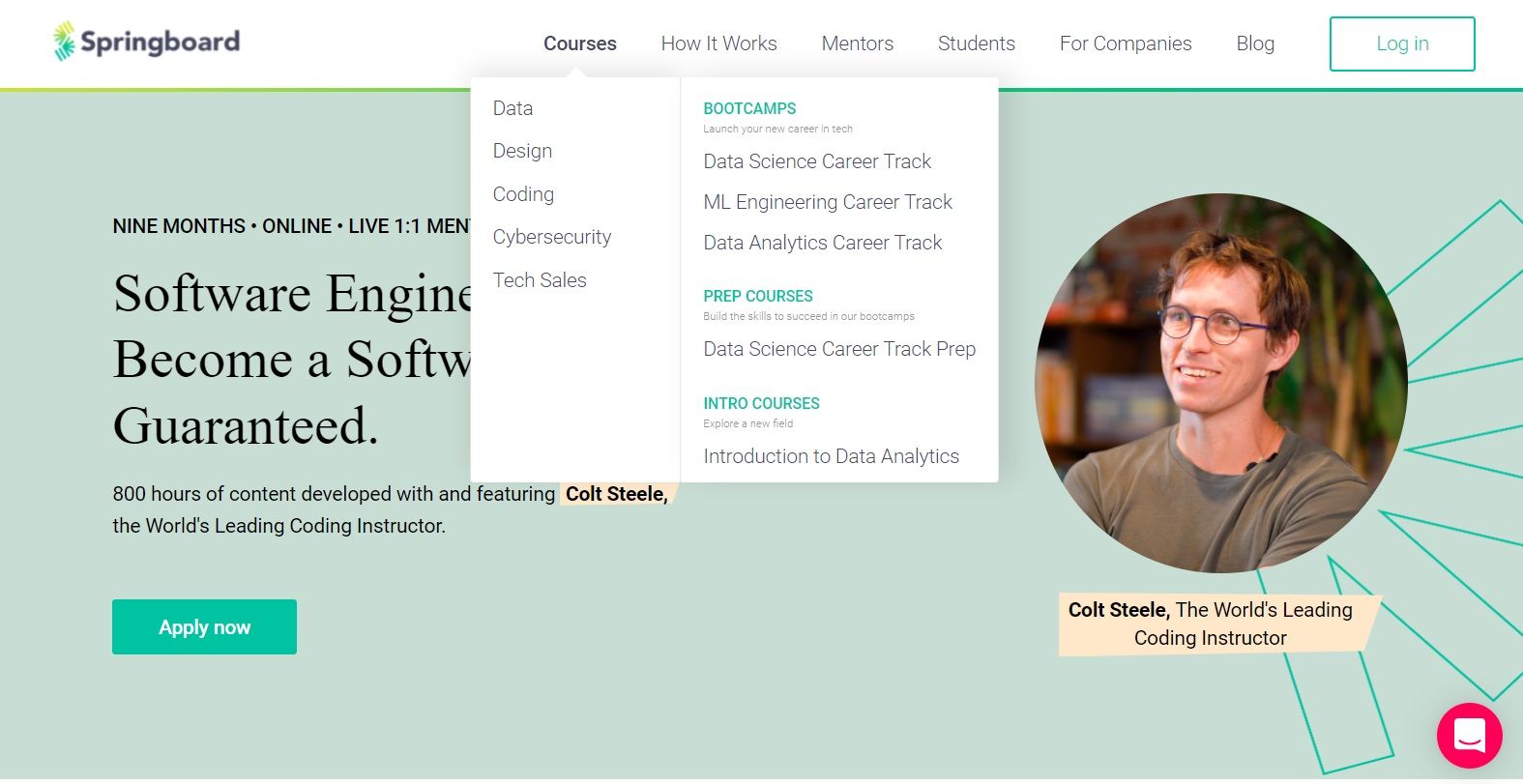
Task: Select the Data category
Action: [x=513, y=108]
